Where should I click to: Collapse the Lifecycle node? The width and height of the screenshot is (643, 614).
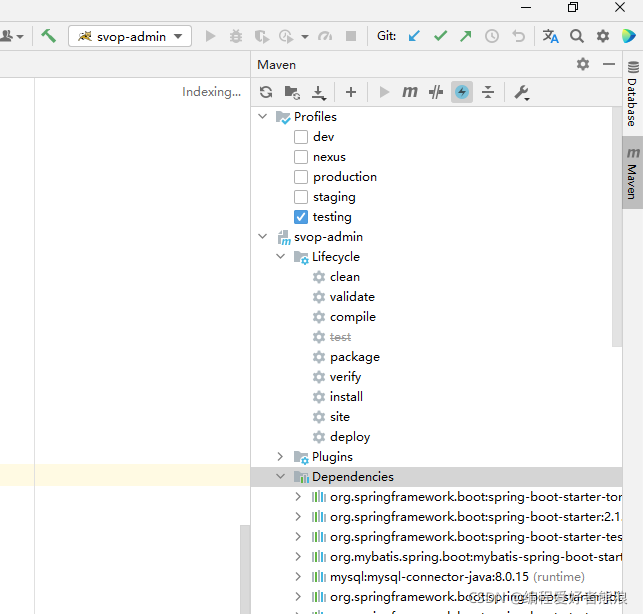pos(280,257)
